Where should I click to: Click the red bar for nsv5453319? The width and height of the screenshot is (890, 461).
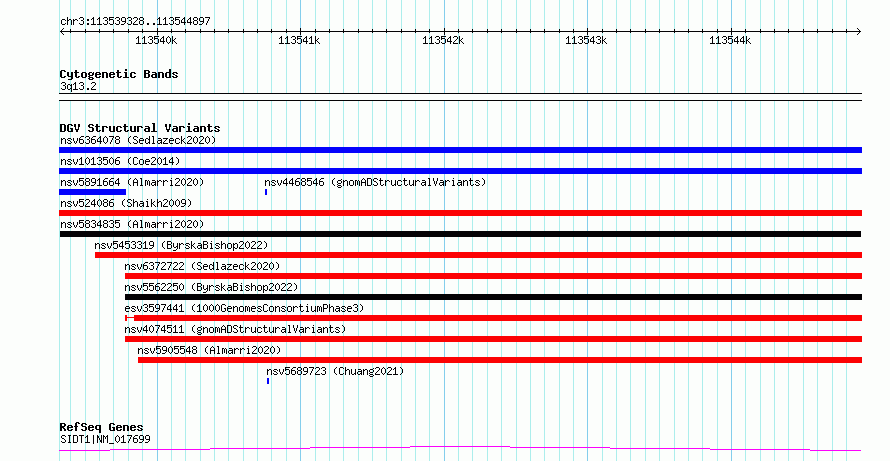[478, 255]
